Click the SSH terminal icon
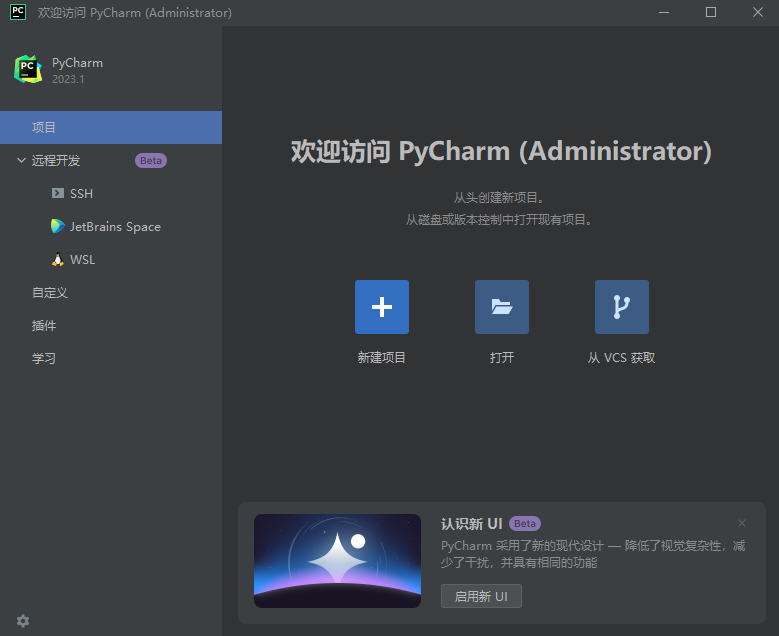The image size is (779, 636). pyautogui.click(x=58, y=193)
